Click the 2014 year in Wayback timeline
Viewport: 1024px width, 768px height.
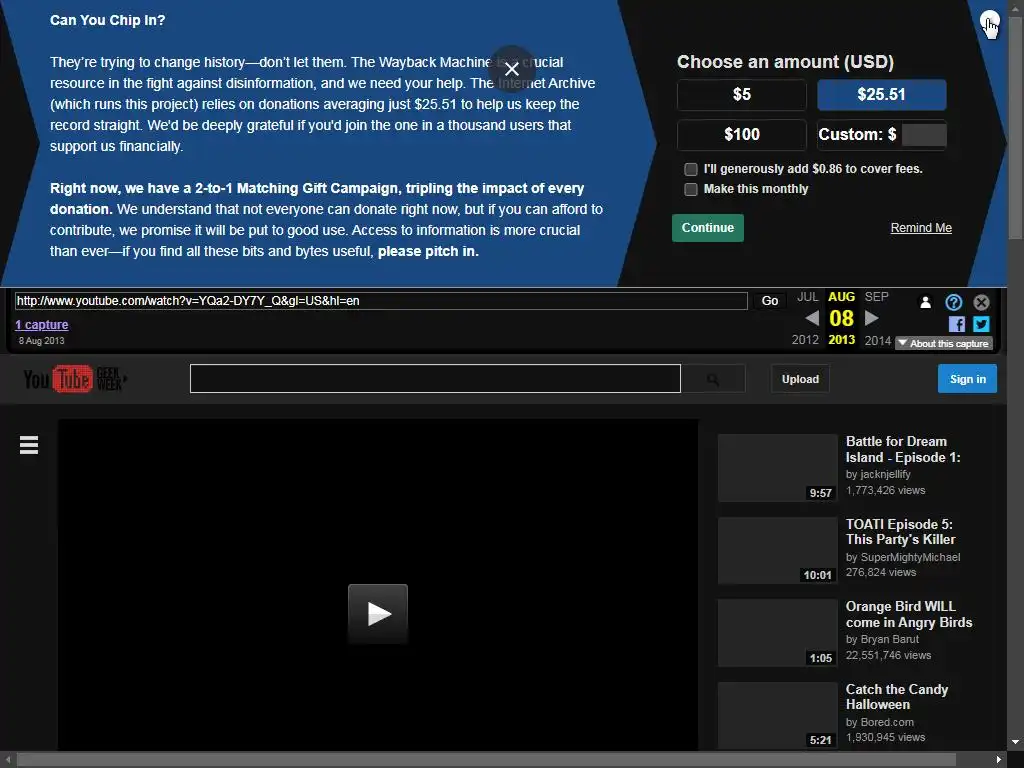click(878, 340)
